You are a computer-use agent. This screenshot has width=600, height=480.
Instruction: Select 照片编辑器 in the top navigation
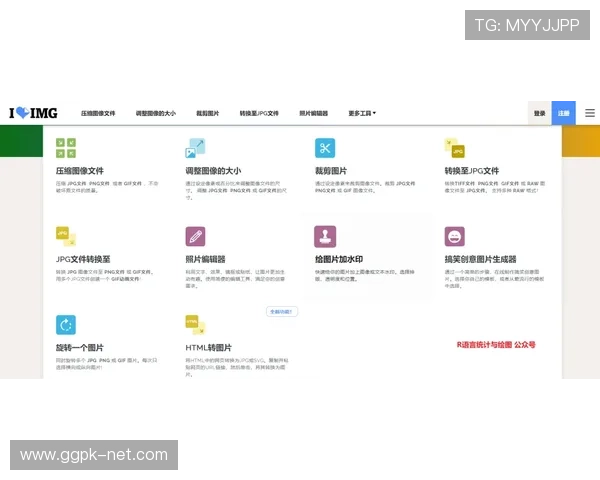point(313,113)
